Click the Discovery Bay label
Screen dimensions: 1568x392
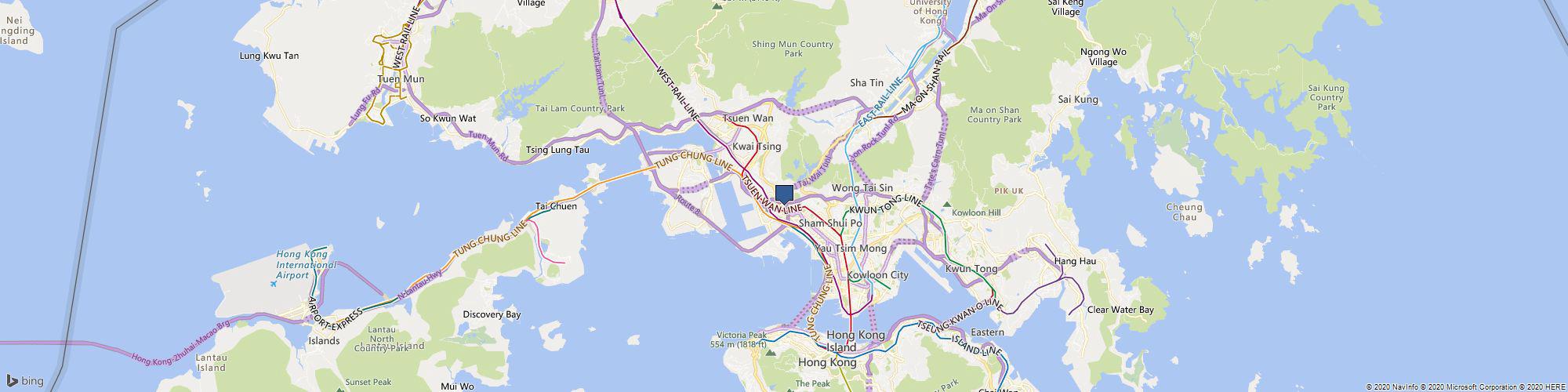click(492, 314)
